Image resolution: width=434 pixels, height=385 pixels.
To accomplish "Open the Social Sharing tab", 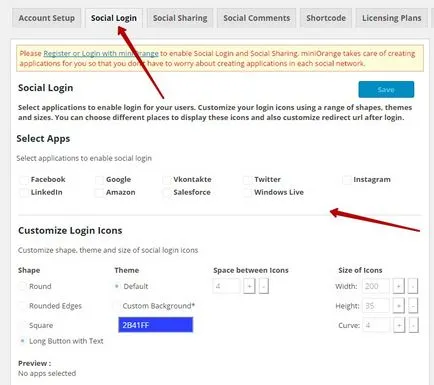I will click(180, 18).
